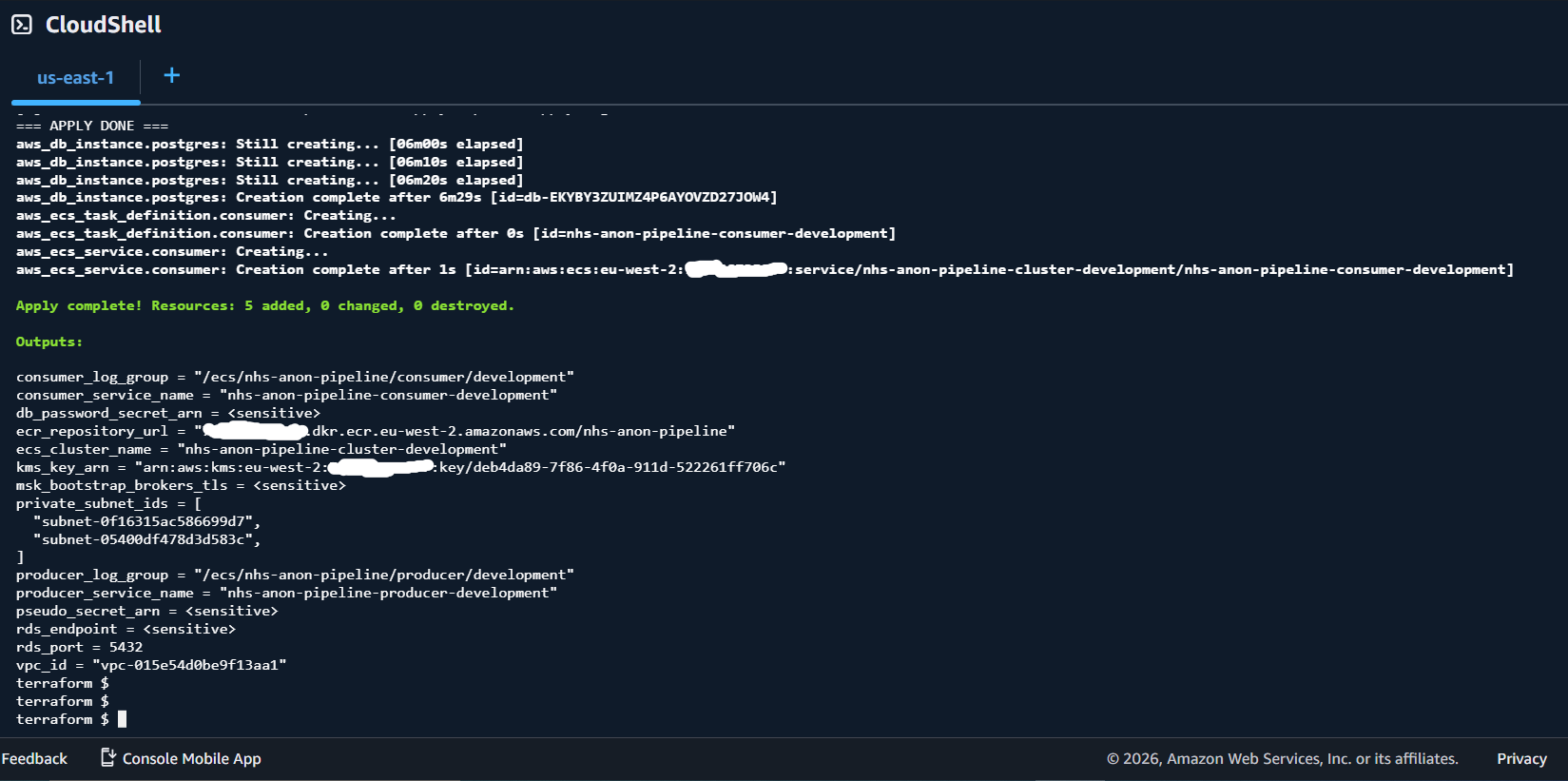Viewport: 1568px width, 781px height.
Task: Click the 'Apply complete! Resources: 5 added' line
Action: coord(264,305)
